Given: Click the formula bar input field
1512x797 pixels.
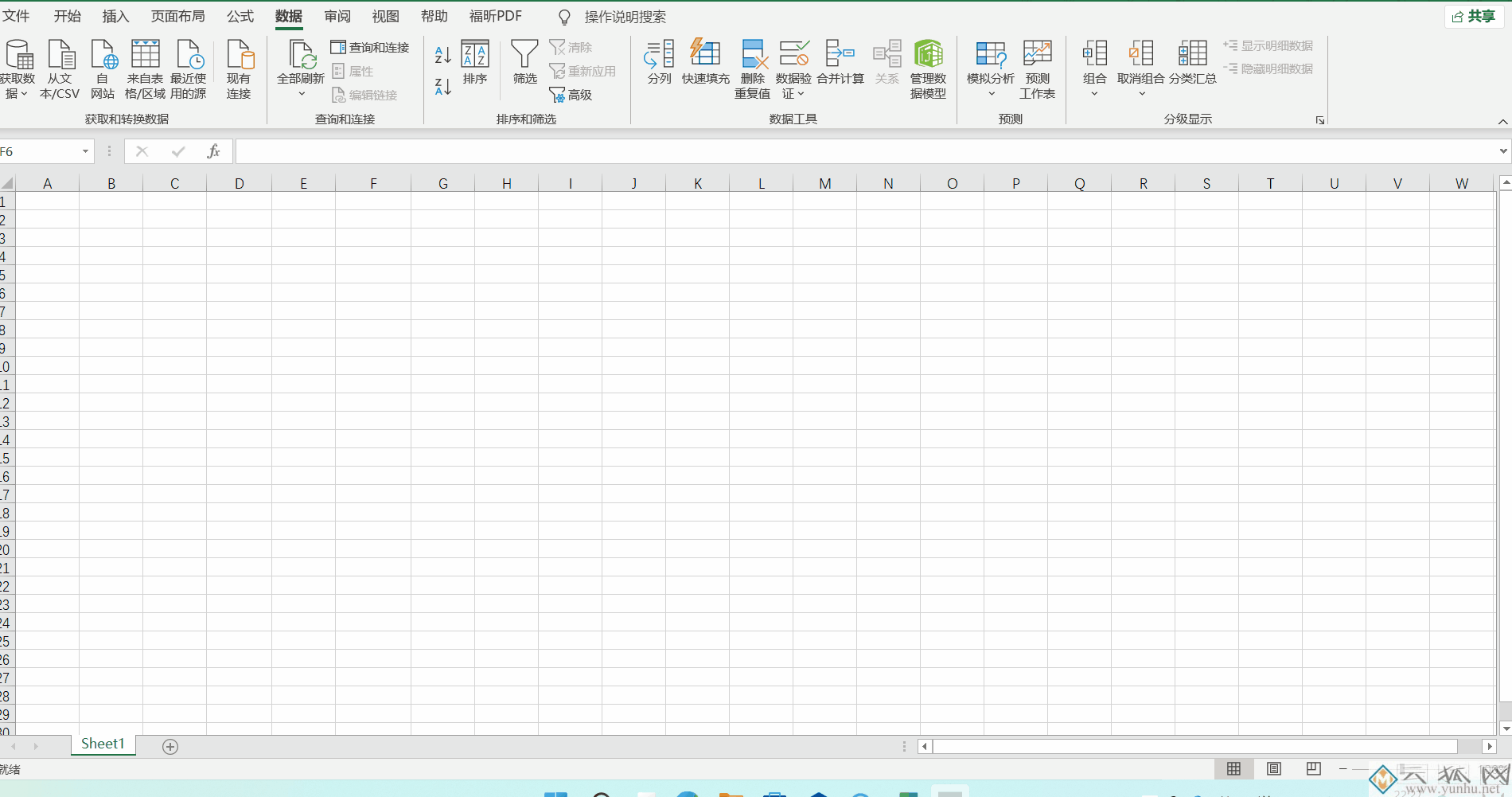Looking at the screenshot, I should (x=859, y=151).
